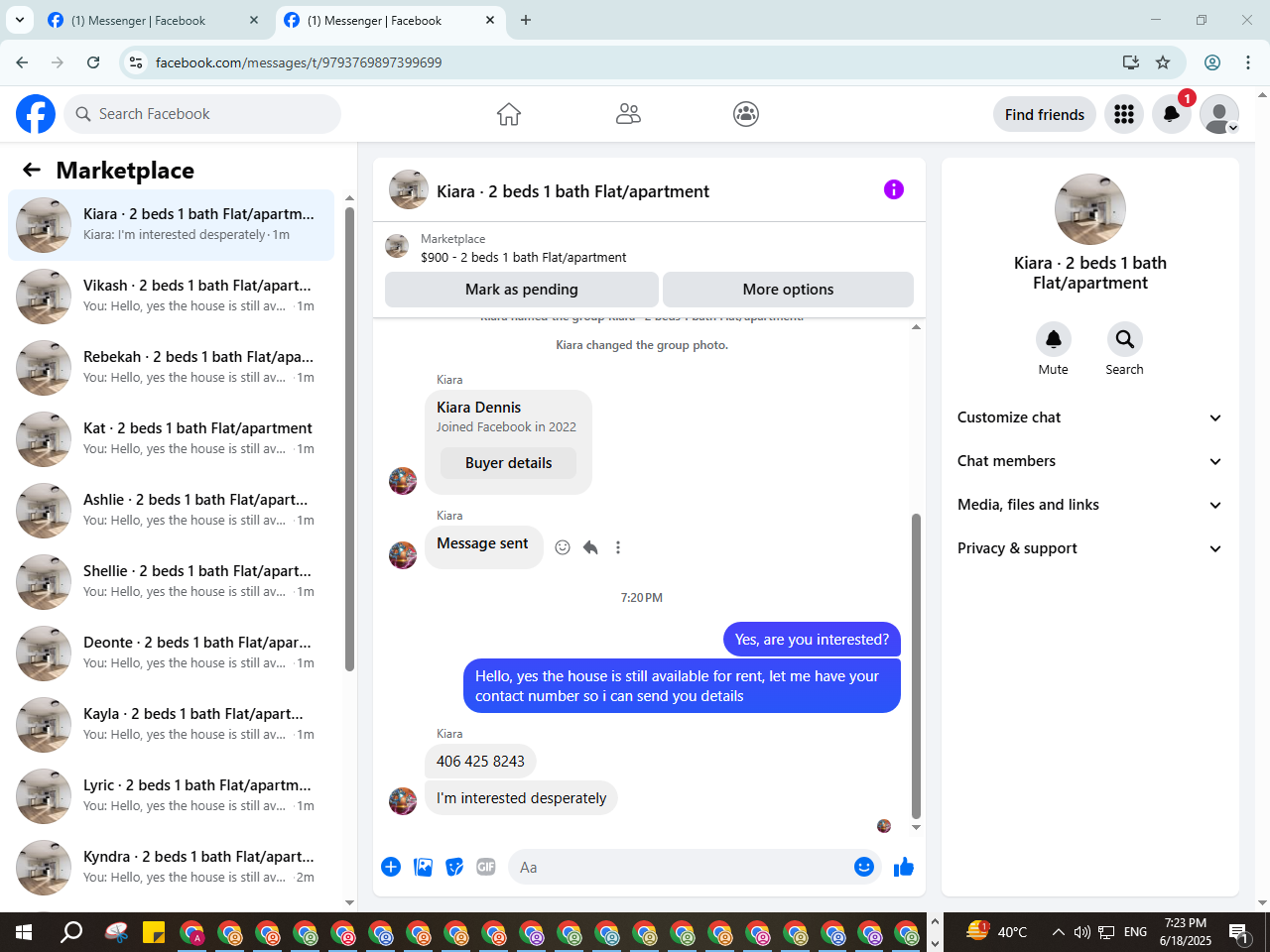
Task: Click the chat messages scrollbar thumb
Action: (916, 666)
